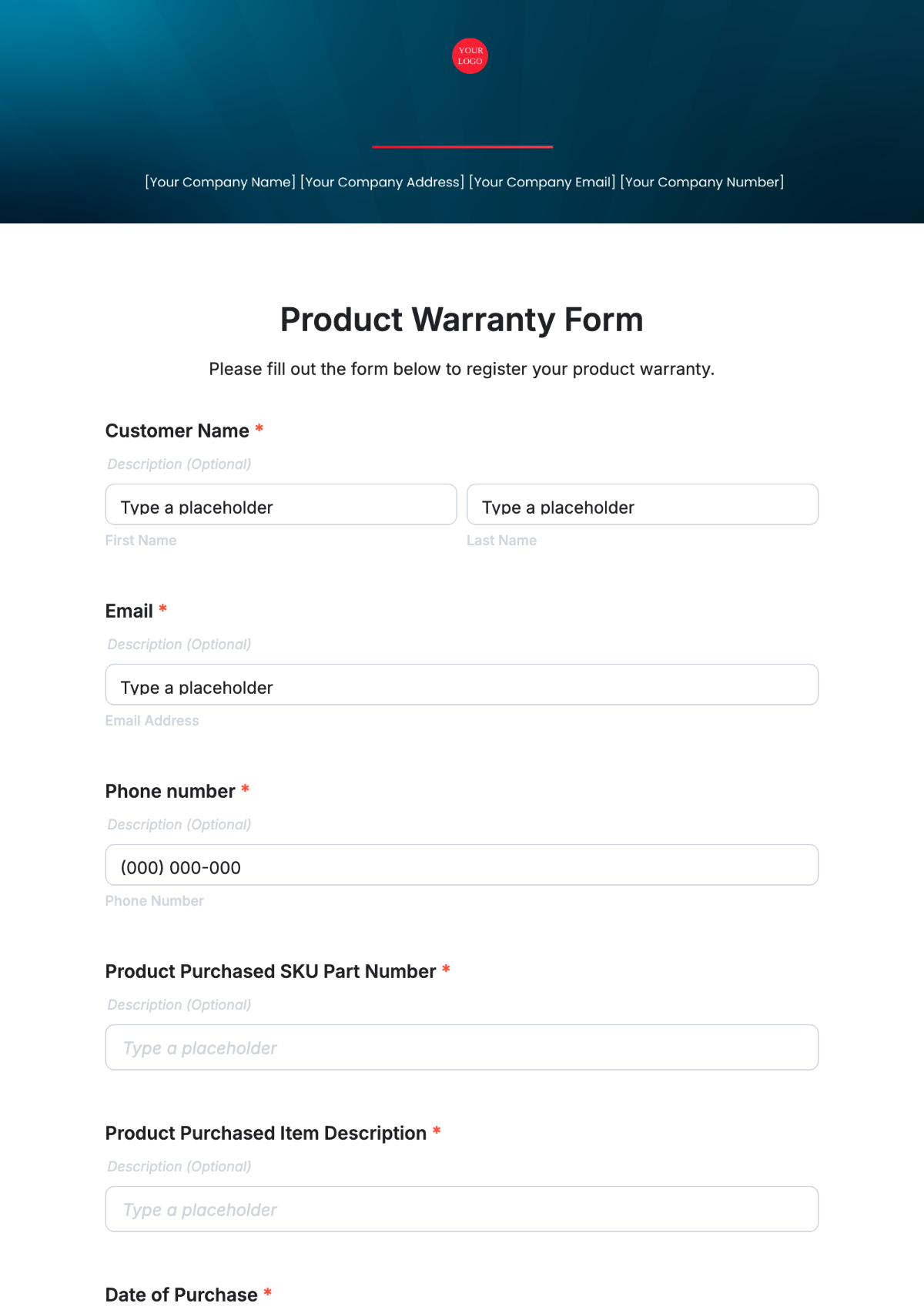Click the First Name placeholder field
Screen dimensions: 924x1310
tap(280, 505)
